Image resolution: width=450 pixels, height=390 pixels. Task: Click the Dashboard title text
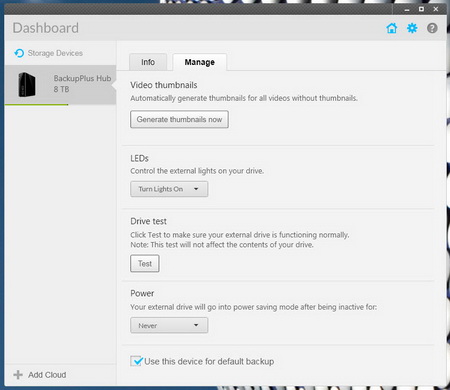pyautogui.click(x=46, y=28)
